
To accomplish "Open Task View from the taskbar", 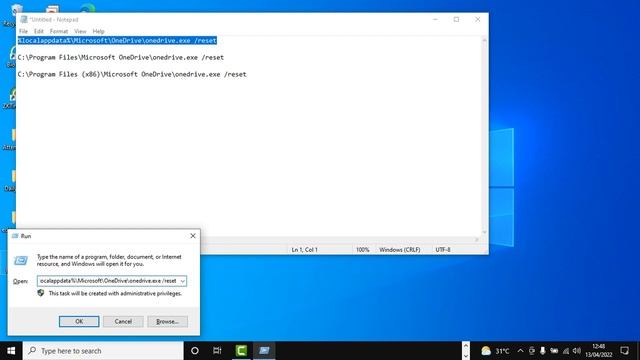I will pos(217,351).
